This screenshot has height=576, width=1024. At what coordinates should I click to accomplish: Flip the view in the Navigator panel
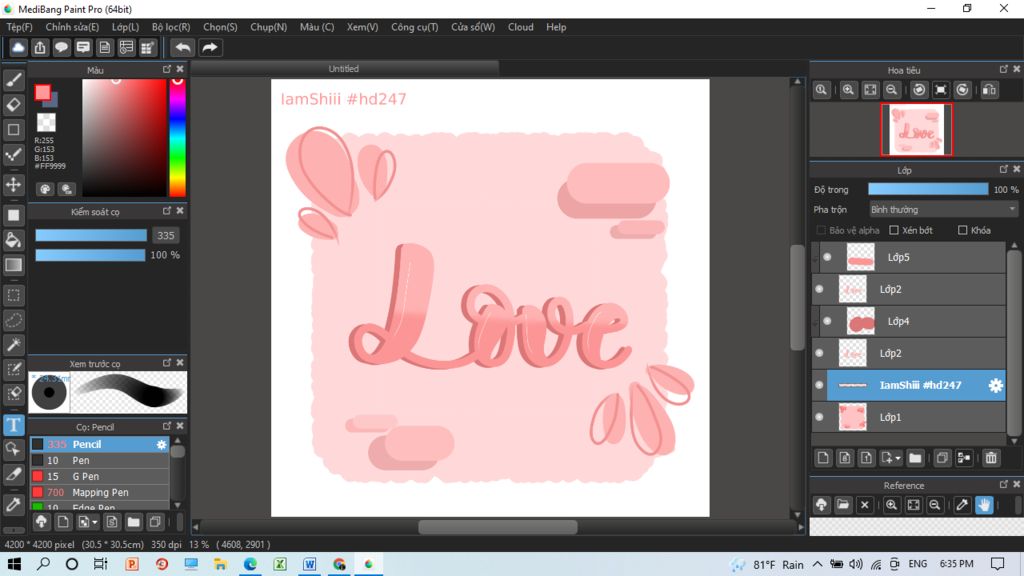(989, 90)
